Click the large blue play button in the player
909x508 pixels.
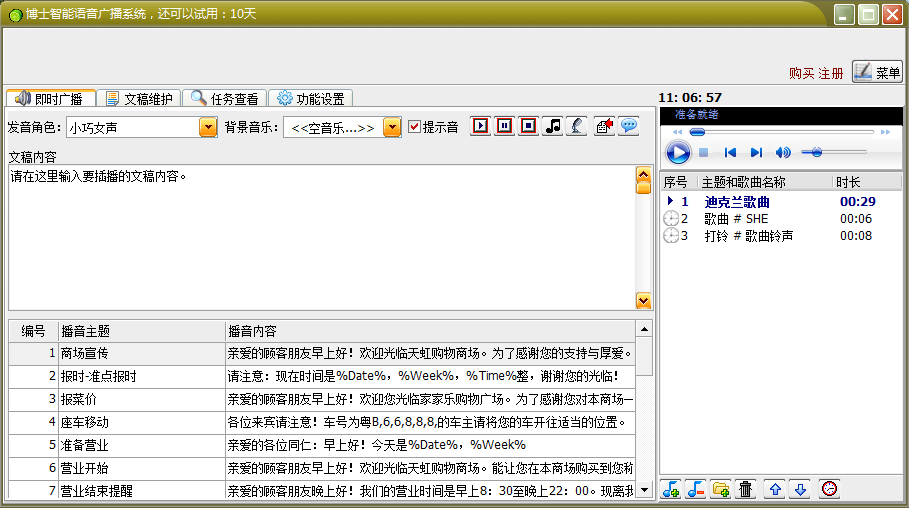click(x=678, y=153)
